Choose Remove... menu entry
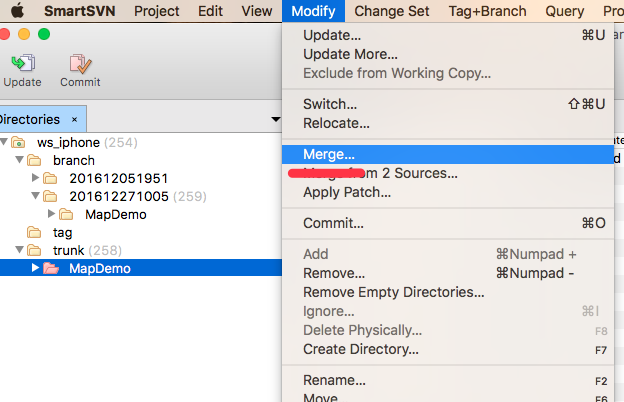Viewport: 624px width, 402px height. (448, 273)
